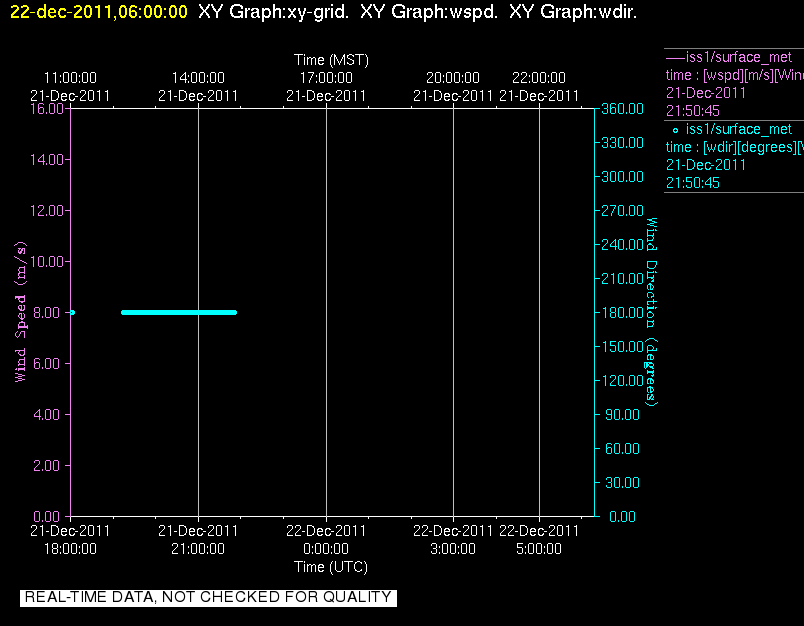Select the magenta iss1/surface_met wspd legend entry
Viewport: 804px width, 626px height.
734,84
